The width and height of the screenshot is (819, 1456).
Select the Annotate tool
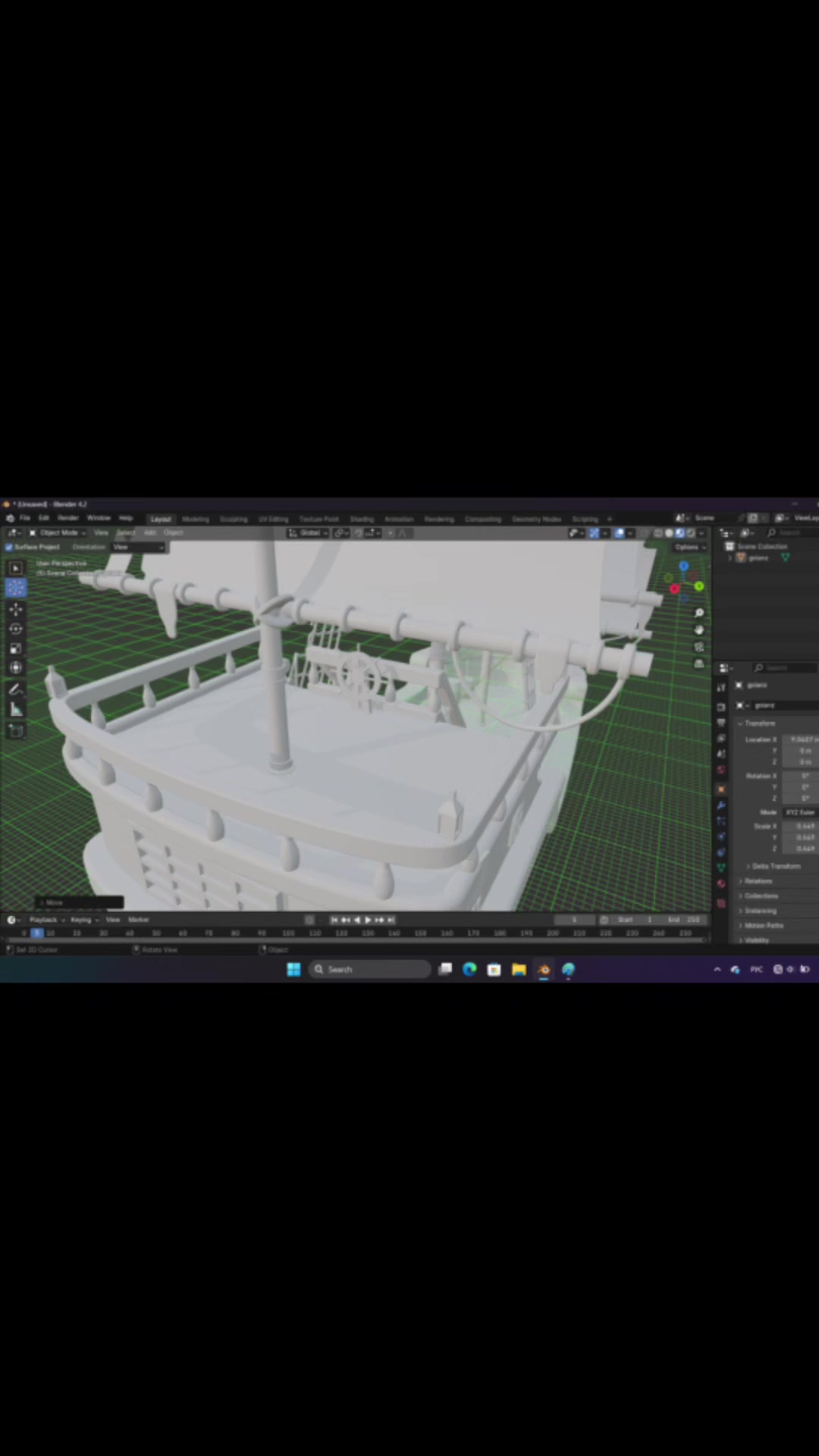click(16, 690)
